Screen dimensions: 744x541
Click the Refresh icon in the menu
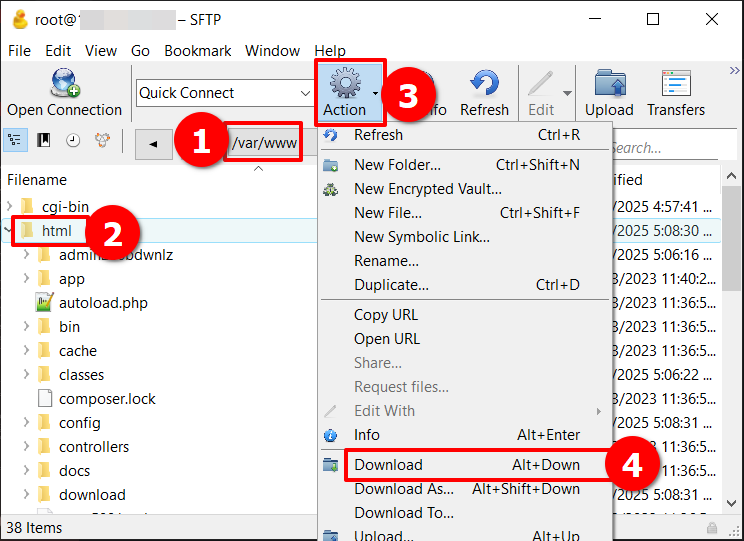tap(331, 135)
